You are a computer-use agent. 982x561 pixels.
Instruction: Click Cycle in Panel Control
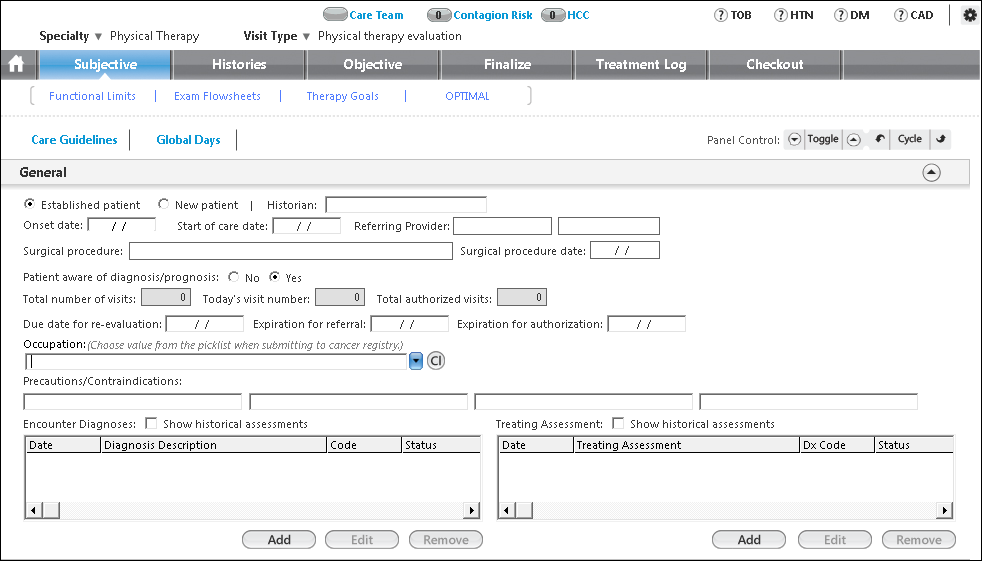[909, 139]
